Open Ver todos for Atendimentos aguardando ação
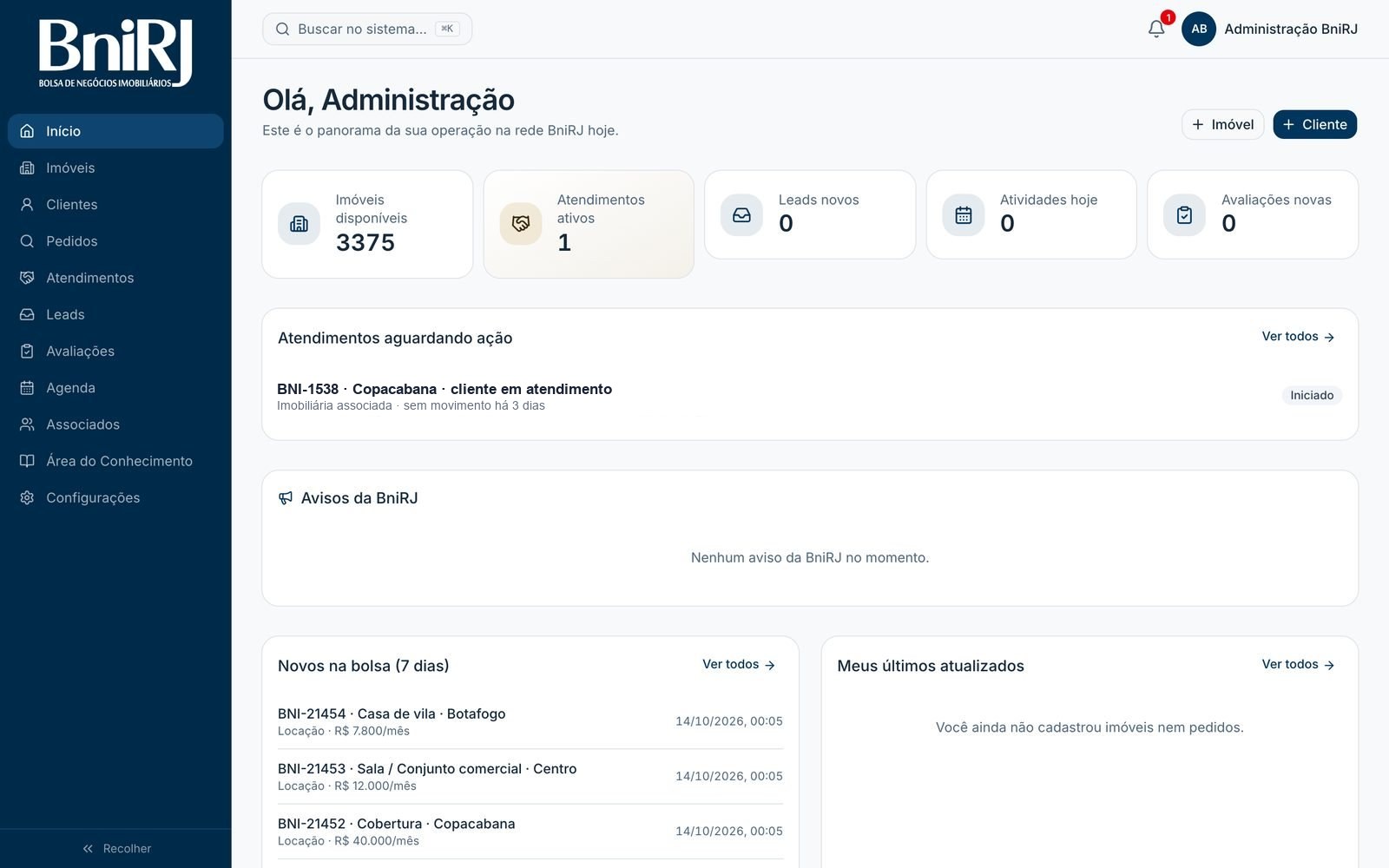1389x868 pixels. pyautogui.click(x=1298, y=337)
